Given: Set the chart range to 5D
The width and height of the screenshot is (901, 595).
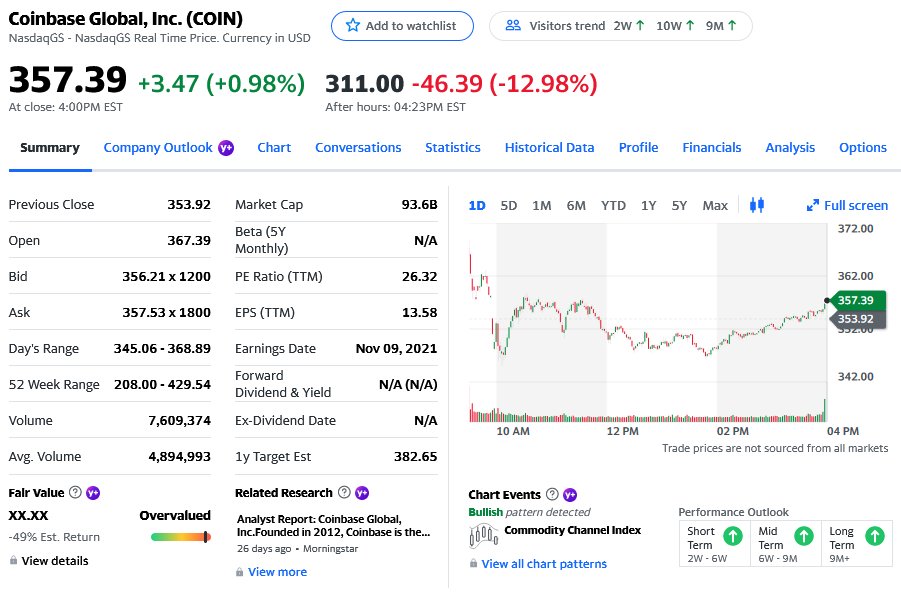Looking at the screenshot, I should (x=509, y=205).
